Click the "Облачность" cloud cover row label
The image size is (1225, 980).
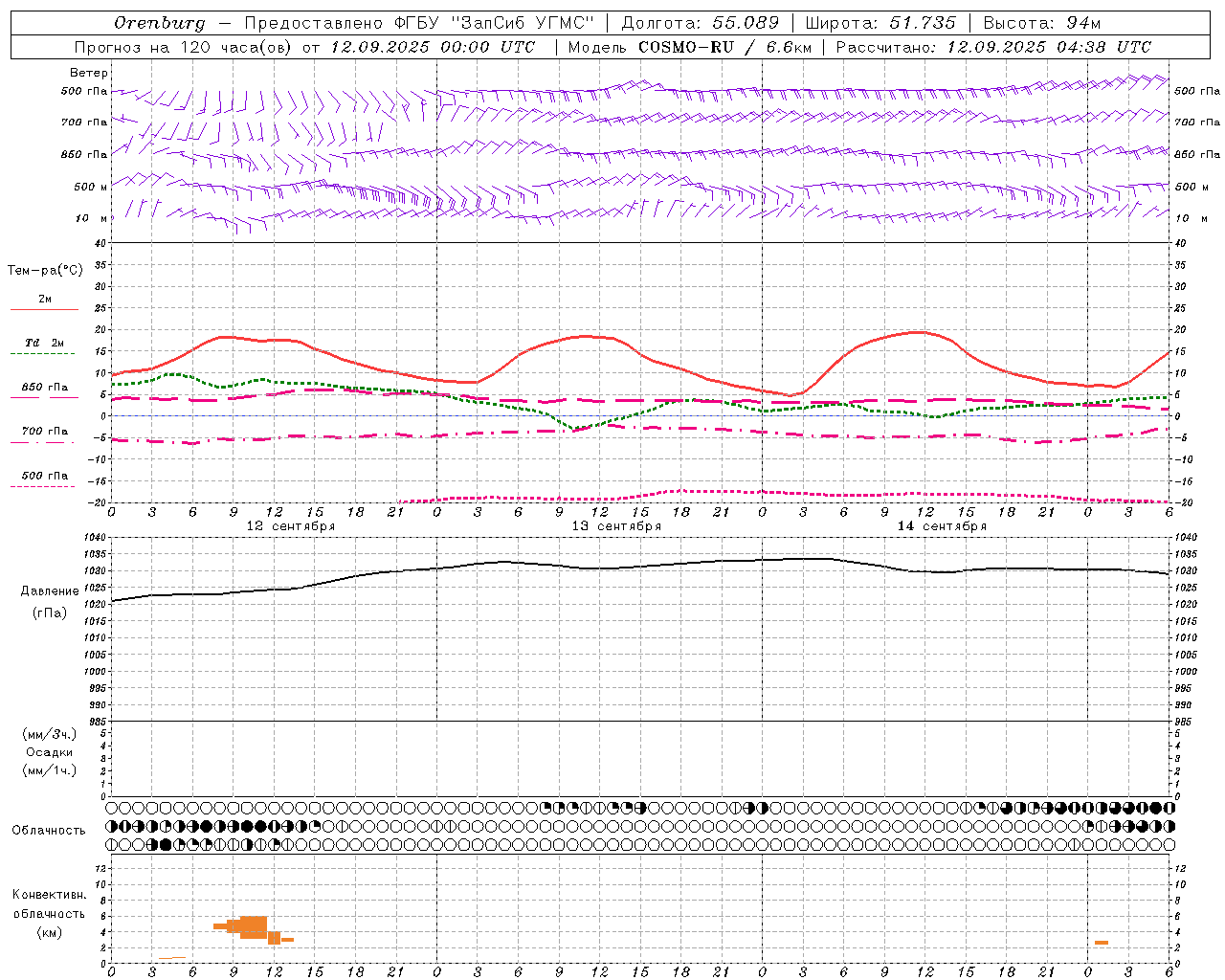pos(49,831)
